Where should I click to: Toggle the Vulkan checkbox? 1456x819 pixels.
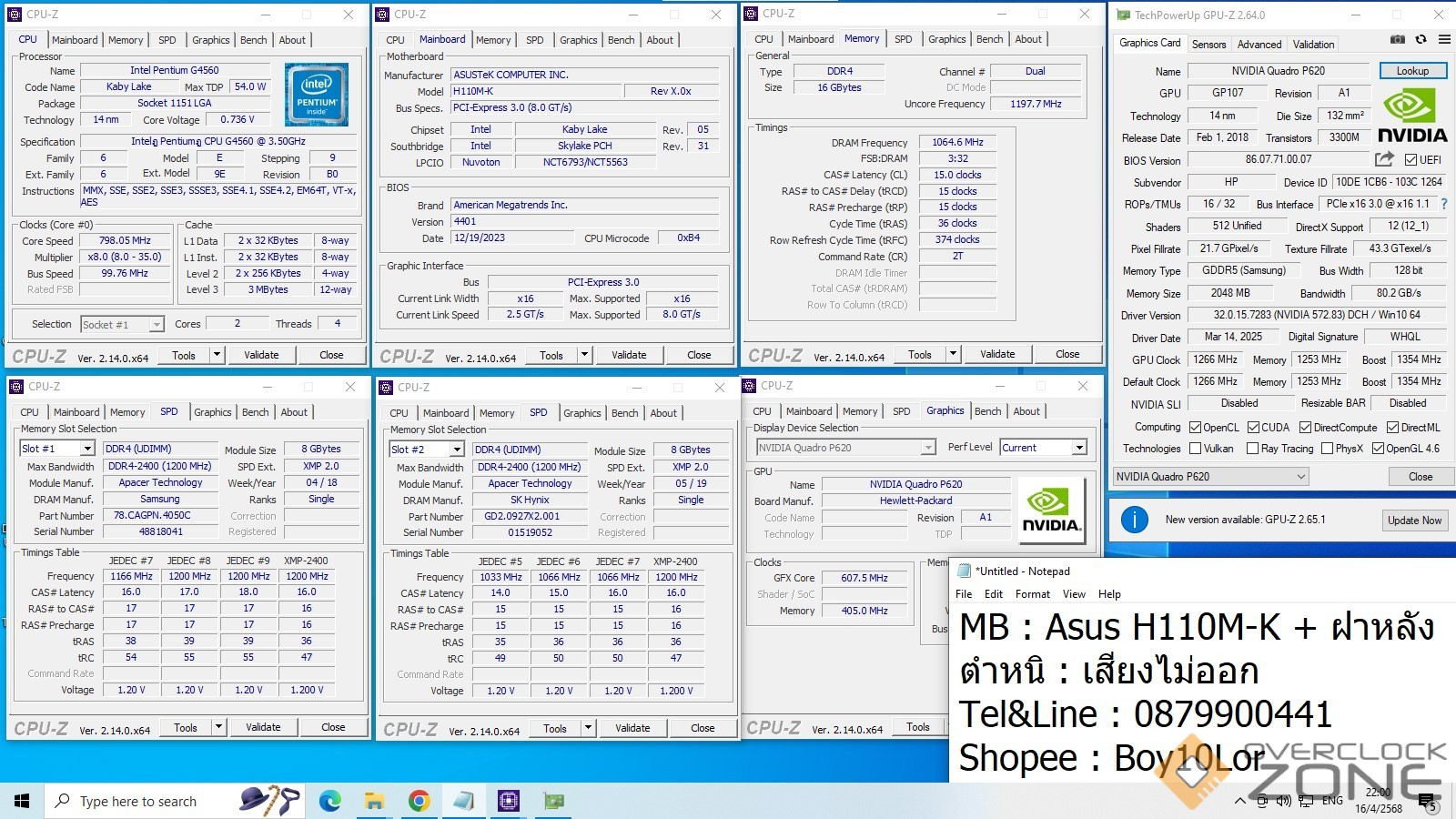coord(1195,449)
